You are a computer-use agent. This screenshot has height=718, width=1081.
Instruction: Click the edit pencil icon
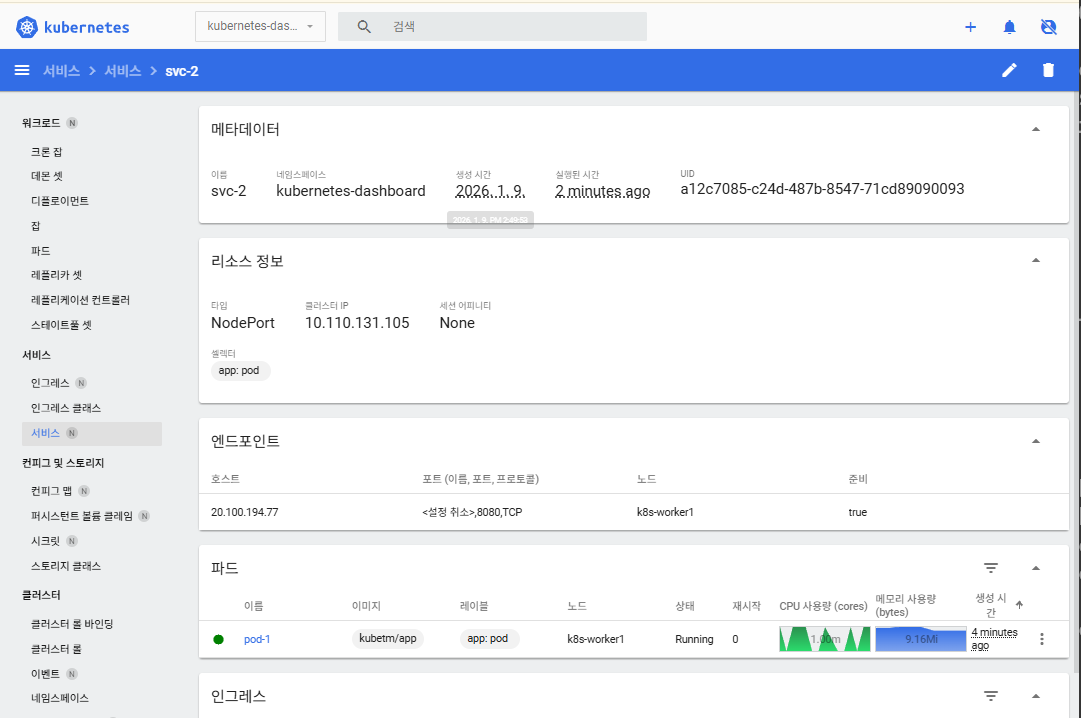pyautogui.click(x=1009, y=70)
